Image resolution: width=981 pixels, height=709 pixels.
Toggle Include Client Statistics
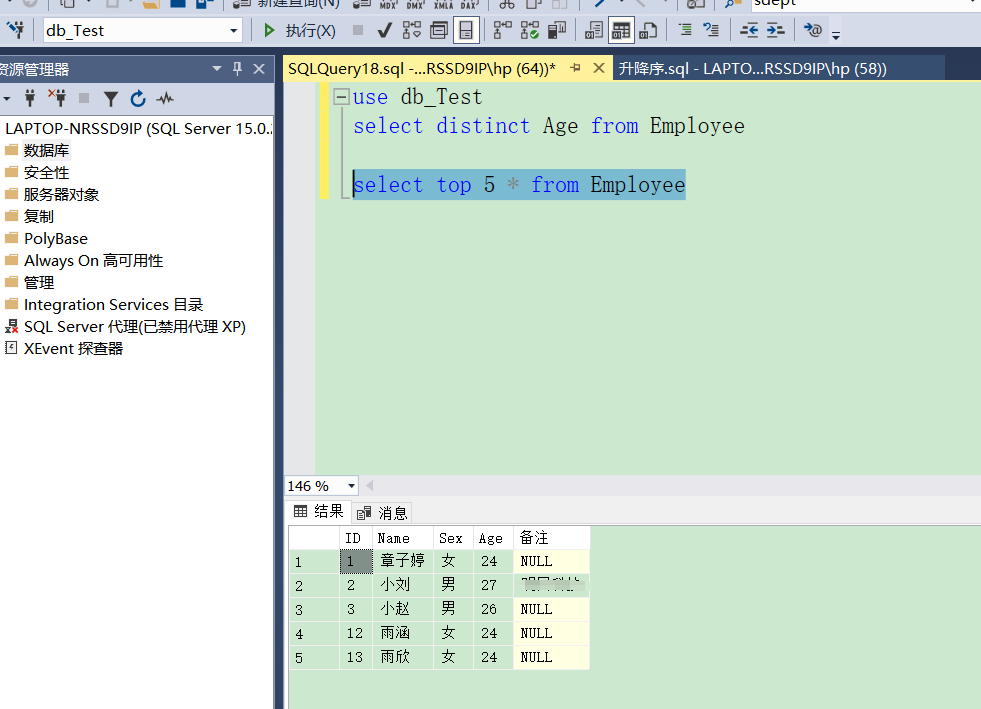pyautogui.click(x=557, y=30)
